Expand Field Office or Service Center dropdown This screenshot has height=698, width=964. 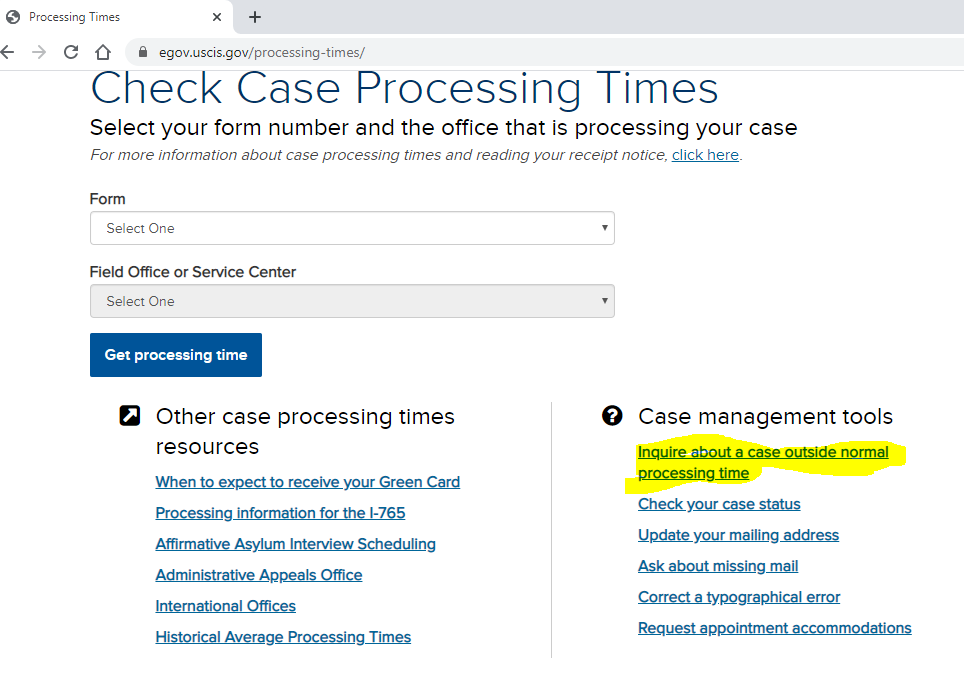(x=352, y=301)
